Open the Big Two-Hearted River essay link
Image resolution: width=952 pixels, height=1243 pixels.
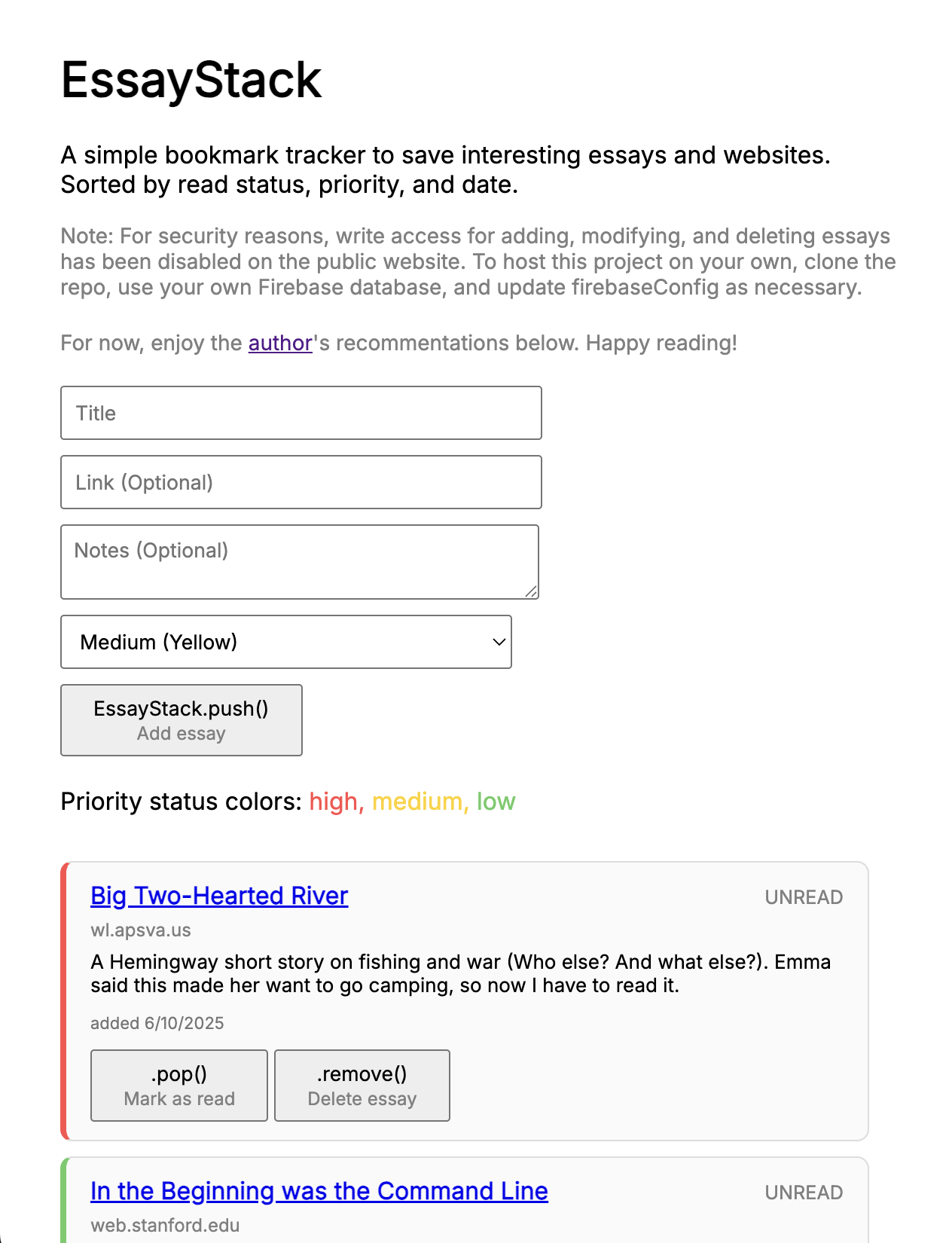coord(219,896)
